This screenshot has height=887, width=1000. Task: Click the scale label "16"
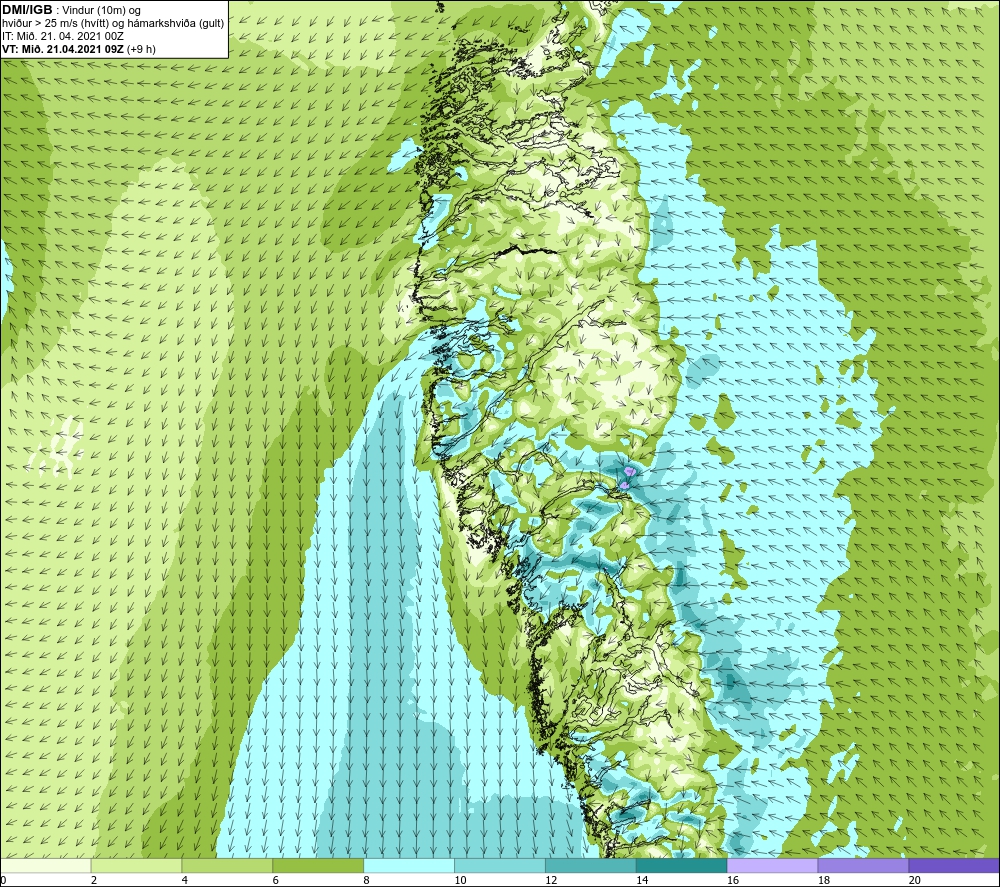tap(733, 880)
